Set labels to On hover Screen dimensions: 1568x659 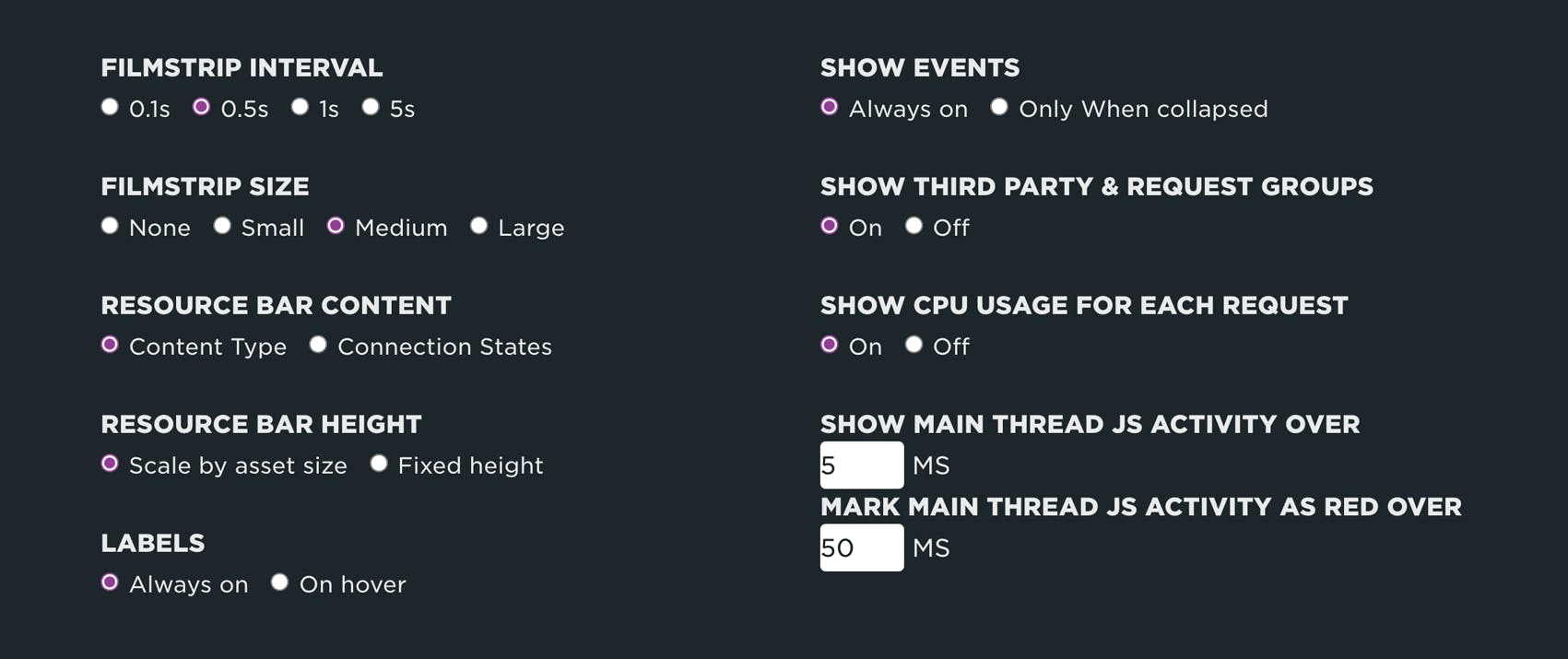pyautogui.click(x=280, y=583)
